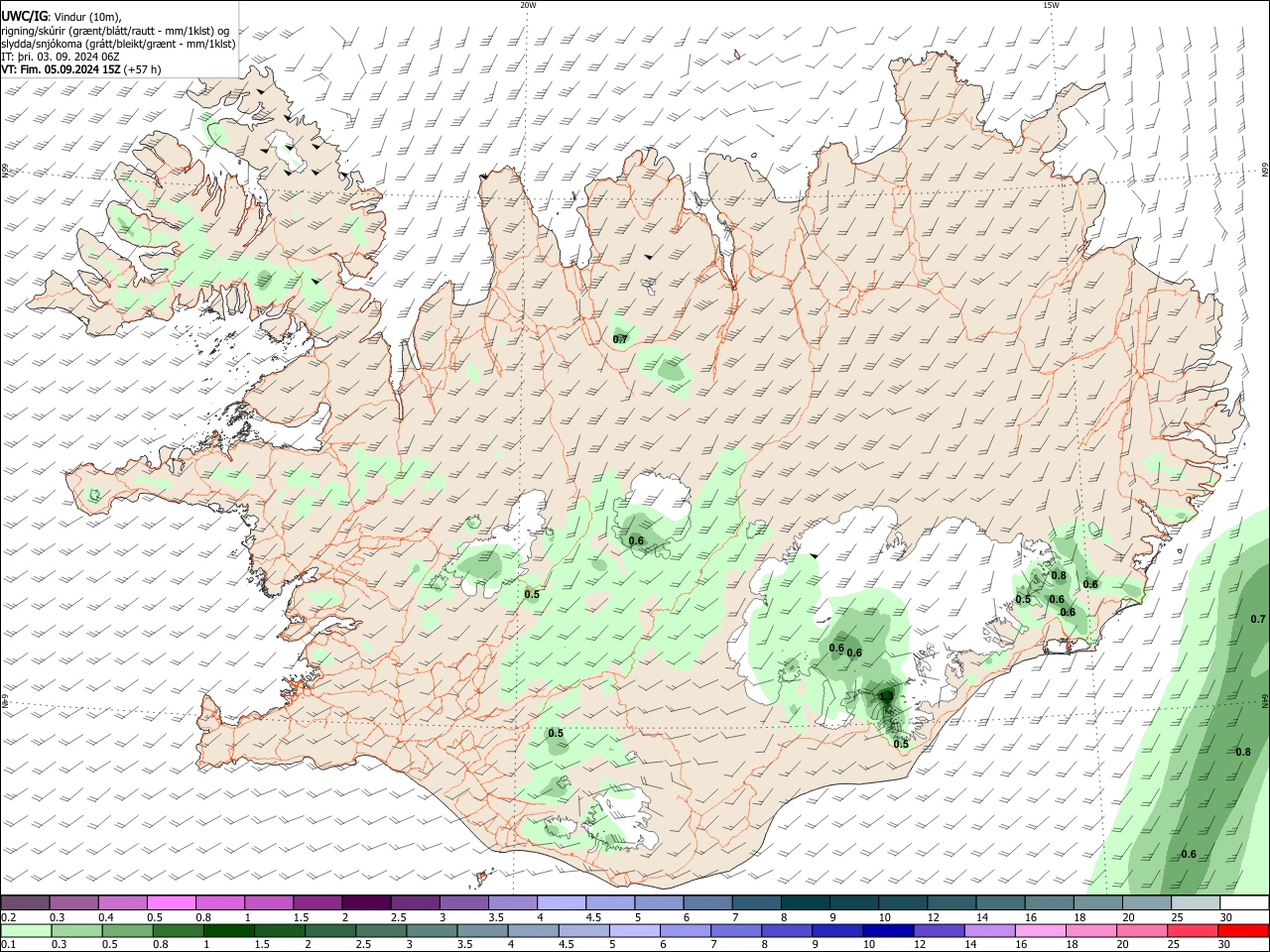Select the navy blue 10 swatch in lower scale

886,930
